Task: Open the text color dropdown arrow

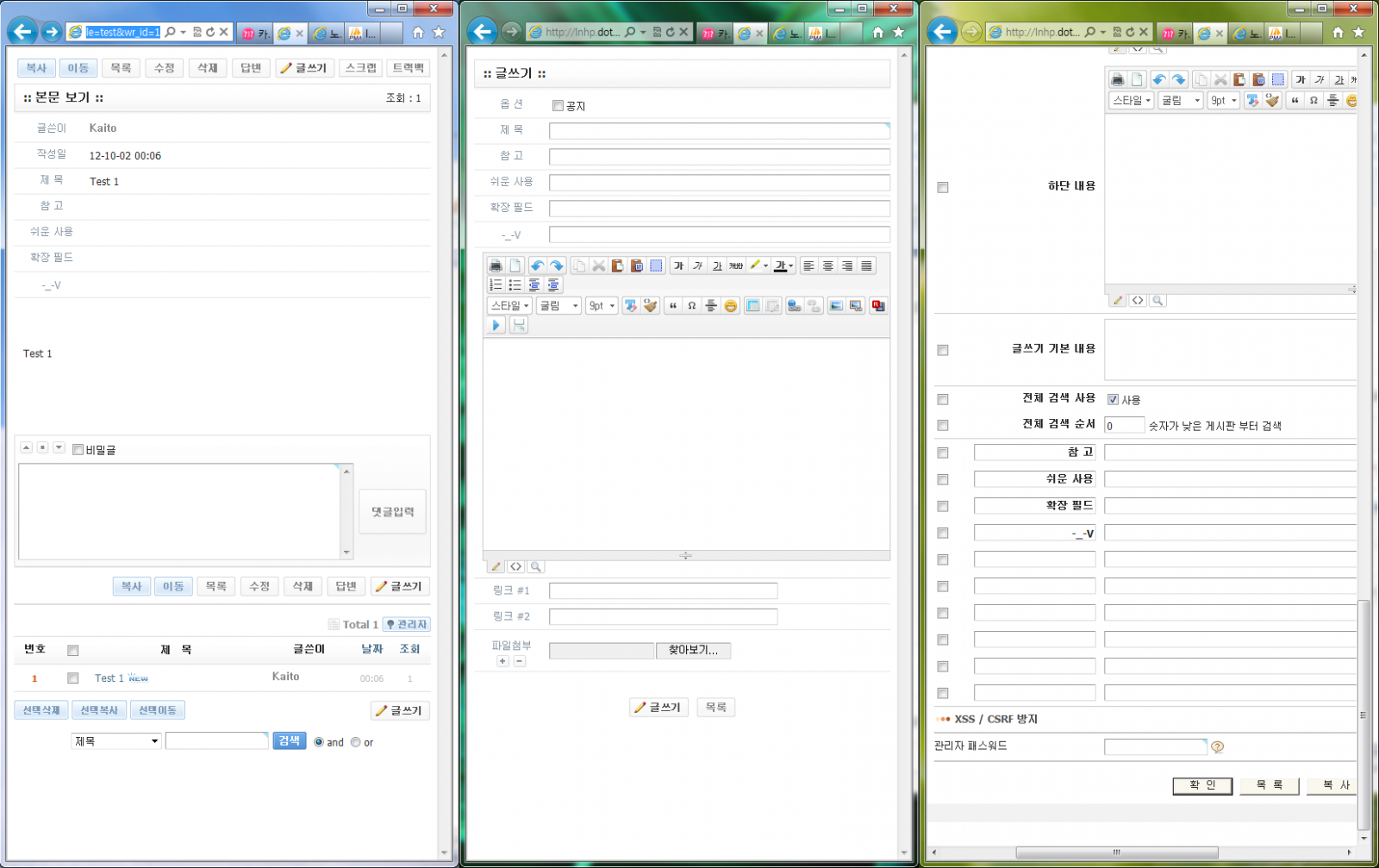Action: 790,266
